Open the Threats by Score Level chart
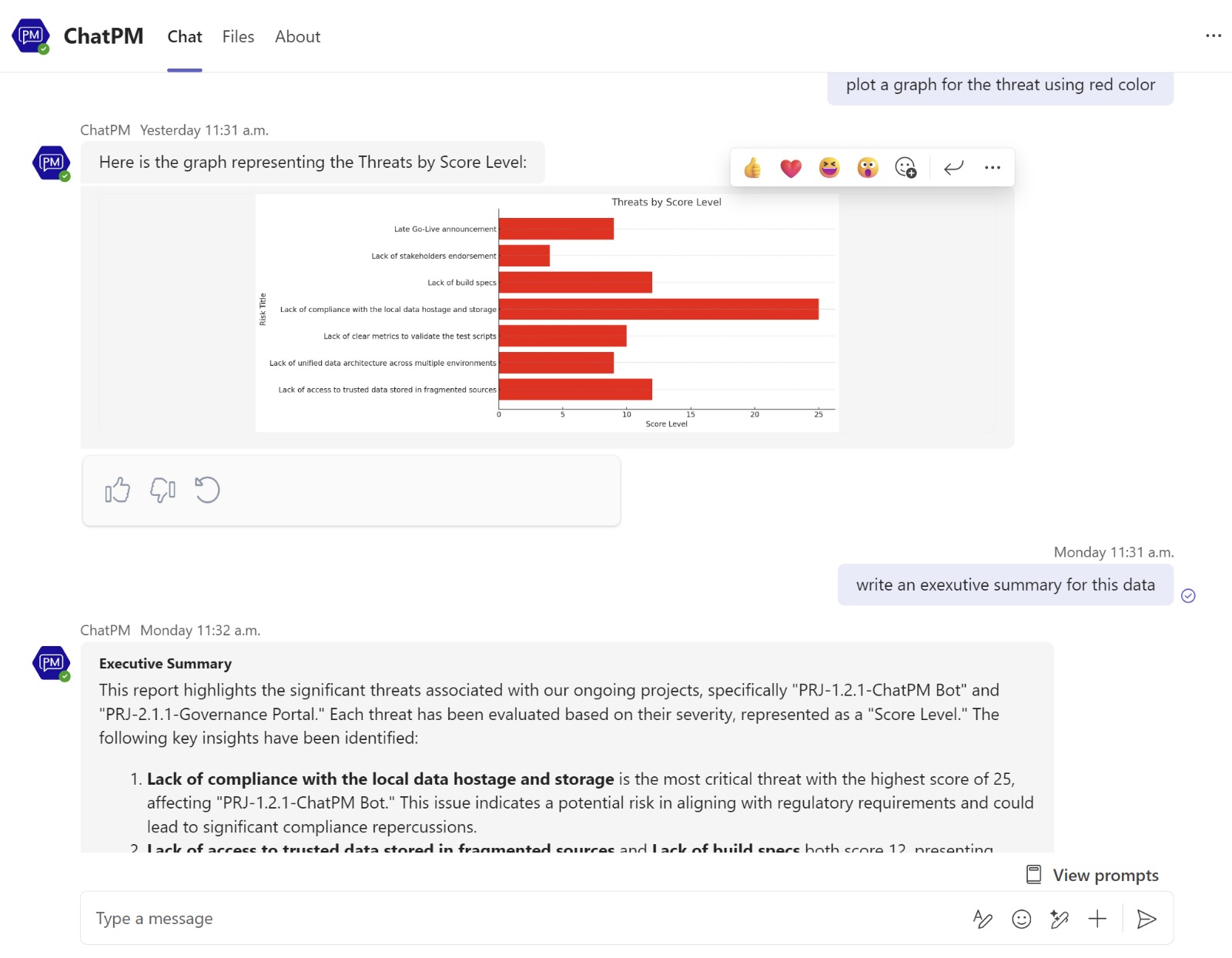 coord(547,313)
